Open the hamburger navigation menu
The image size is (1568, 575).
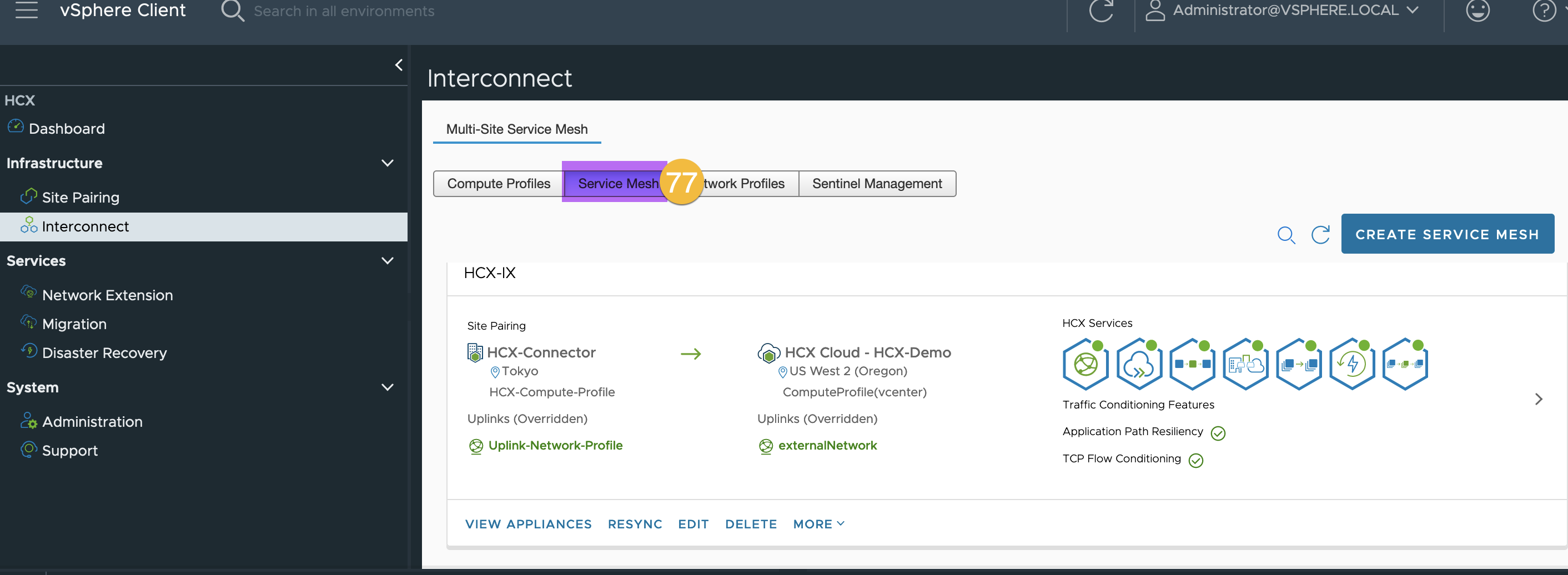[26, 11]
